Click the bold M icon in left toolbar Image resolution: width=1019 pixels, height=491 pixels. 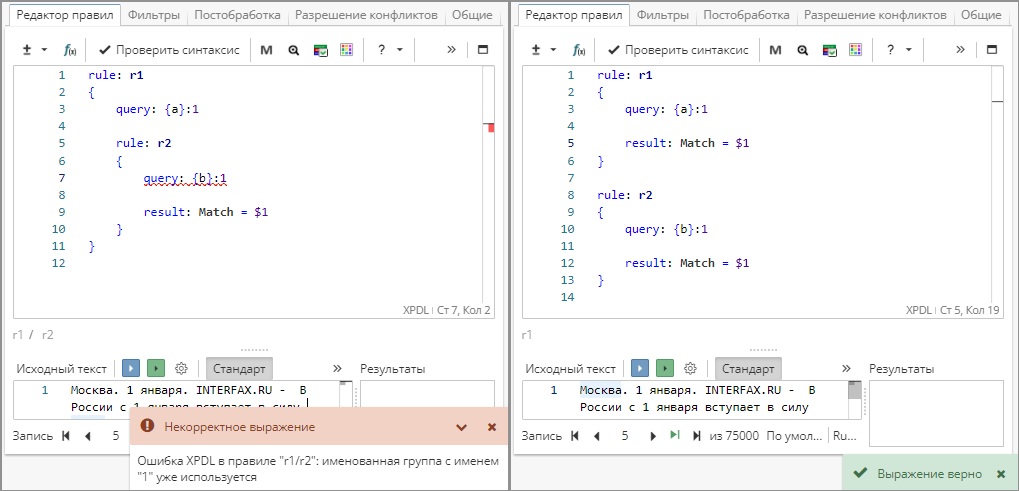266,50
